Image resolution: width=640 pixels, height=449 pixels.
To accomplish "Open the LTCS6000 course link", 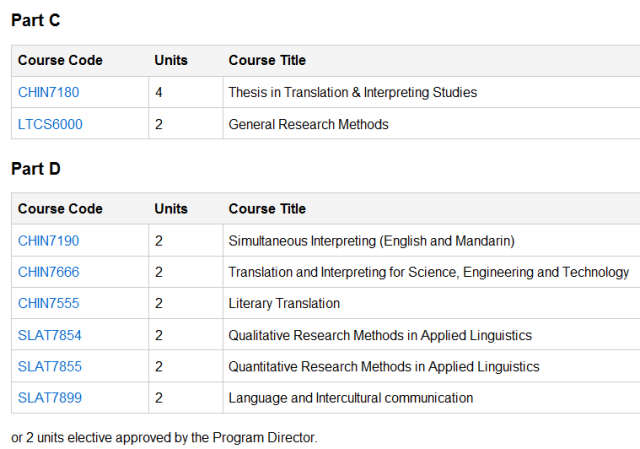I will (50, 124).
